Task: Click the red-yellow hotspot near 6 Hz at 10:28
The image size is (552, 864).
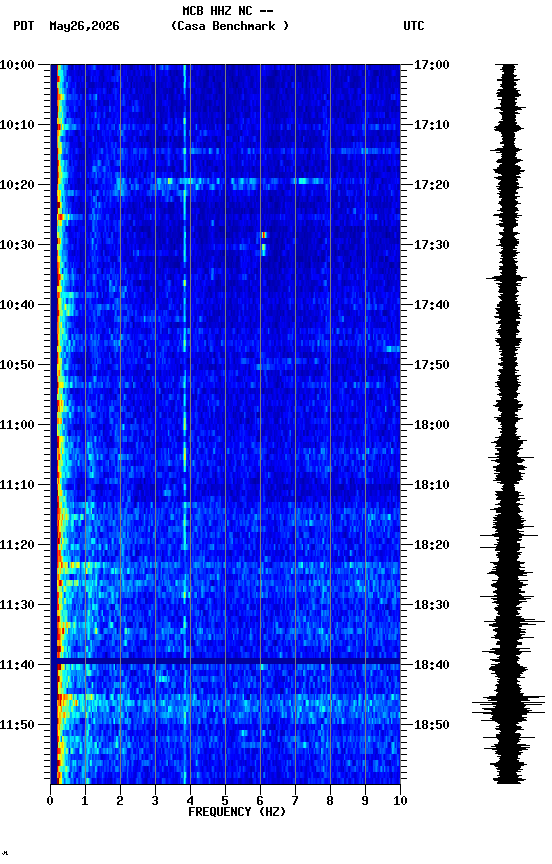Action: pos(264,235)
